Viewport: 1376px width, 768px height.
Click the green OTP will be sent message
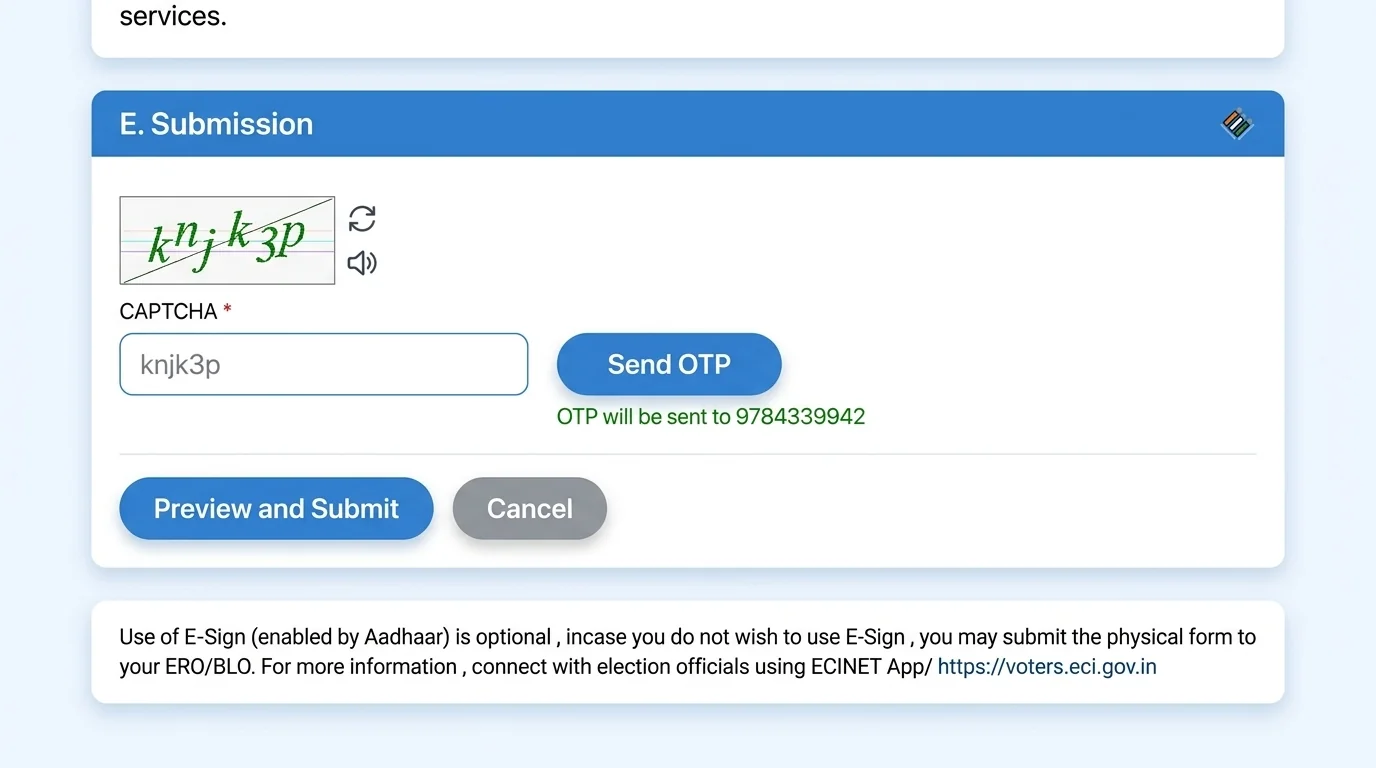tap(711, 416)
